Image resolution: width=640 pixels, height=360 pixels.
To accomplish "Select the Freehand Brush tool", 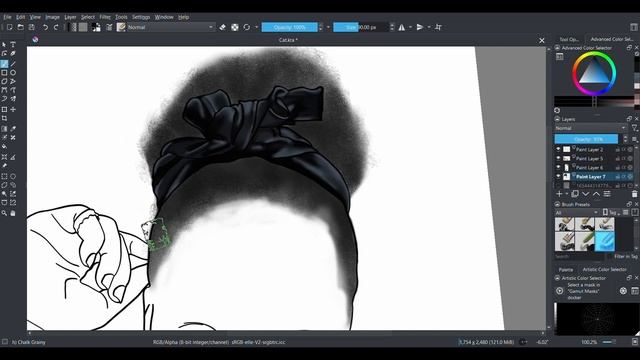I will pos(4,64).
